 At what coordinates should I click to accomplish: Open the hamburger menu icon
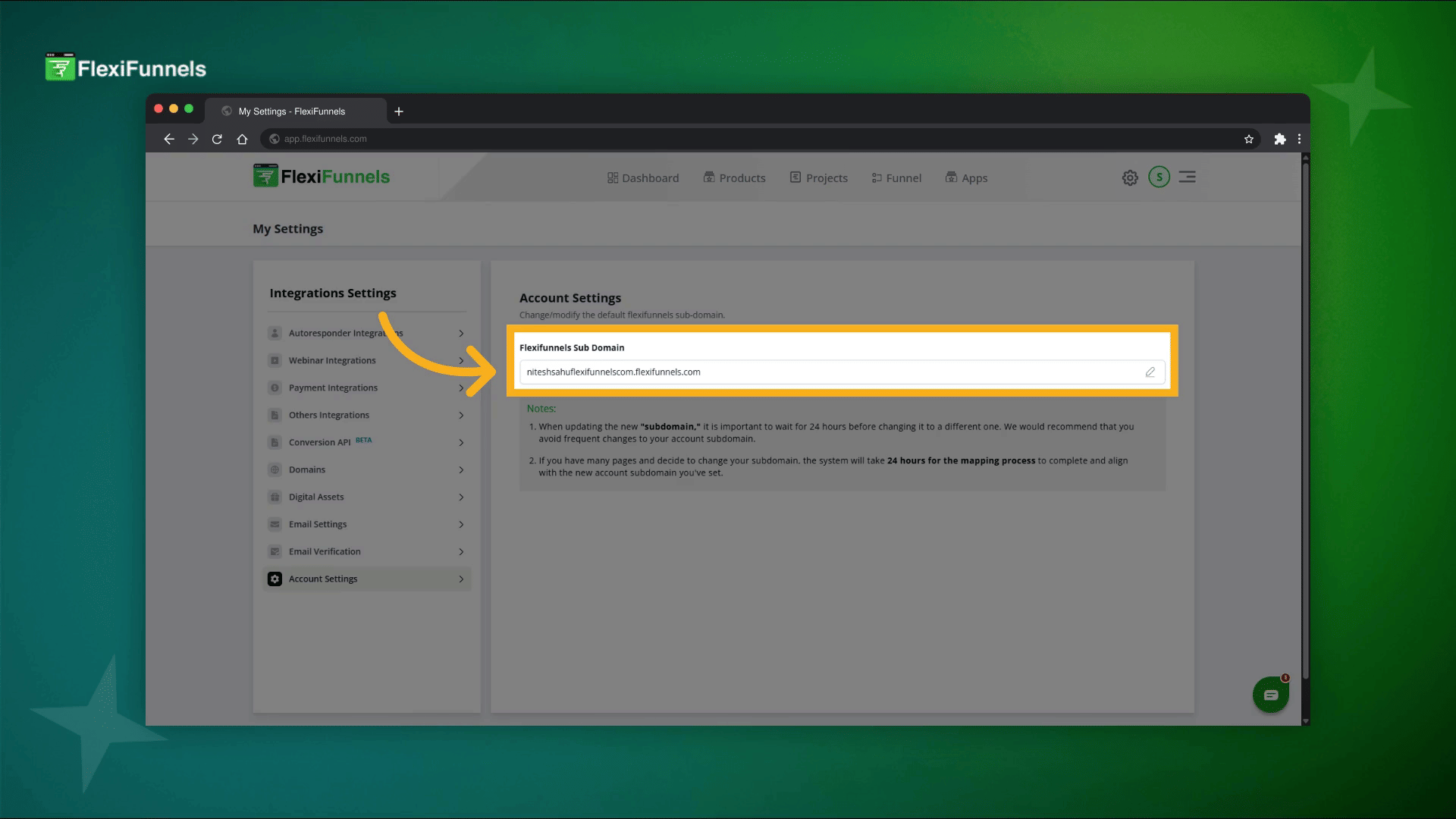(1188, 177)
